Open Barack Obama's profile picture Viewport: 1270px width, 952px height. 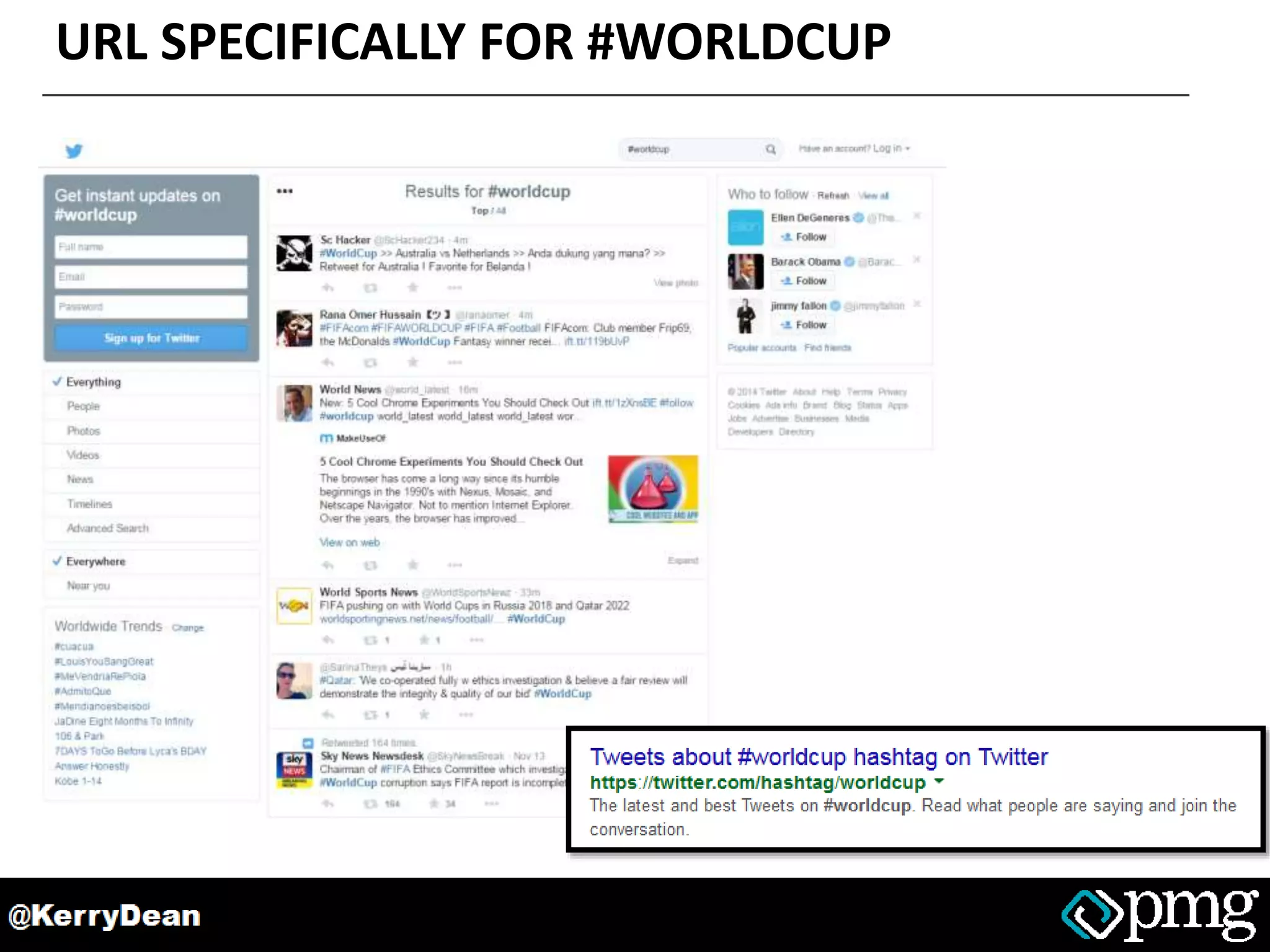(x=745, y=271)
